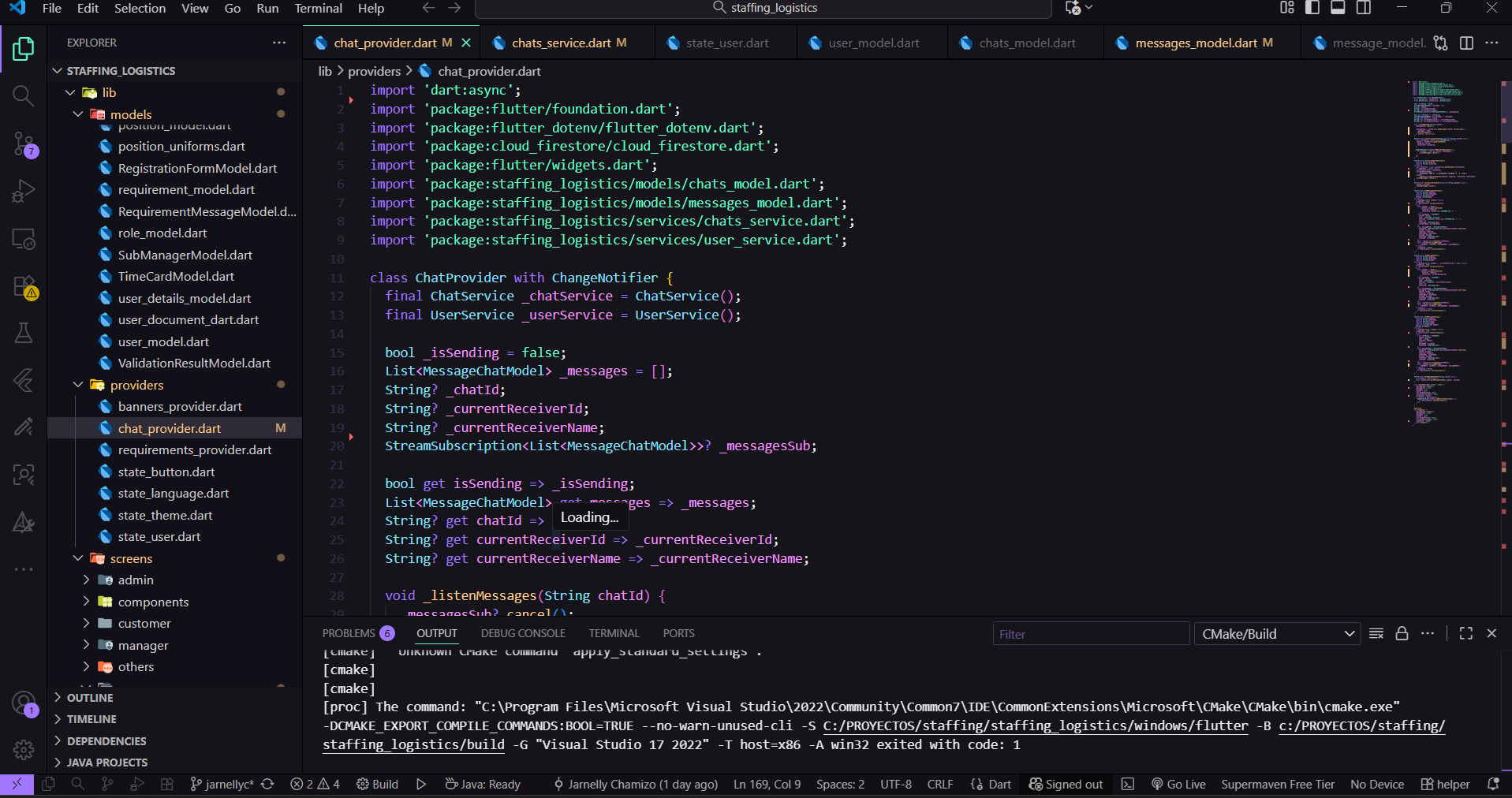Split the editor to the right
The width and height of the screenshot is (1512, 798).
point(1466,43)
